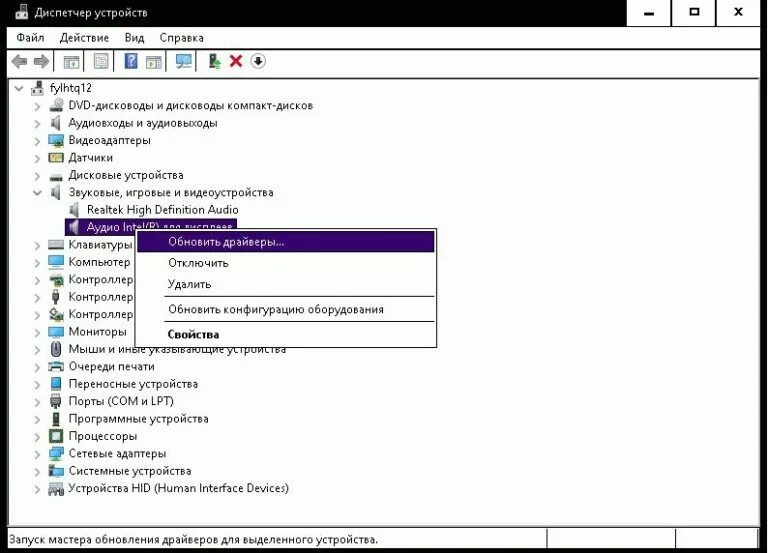Click the Сетевые адаптеры network icon
The height and width of the screenshot is (553, 768).
point(56,454)
